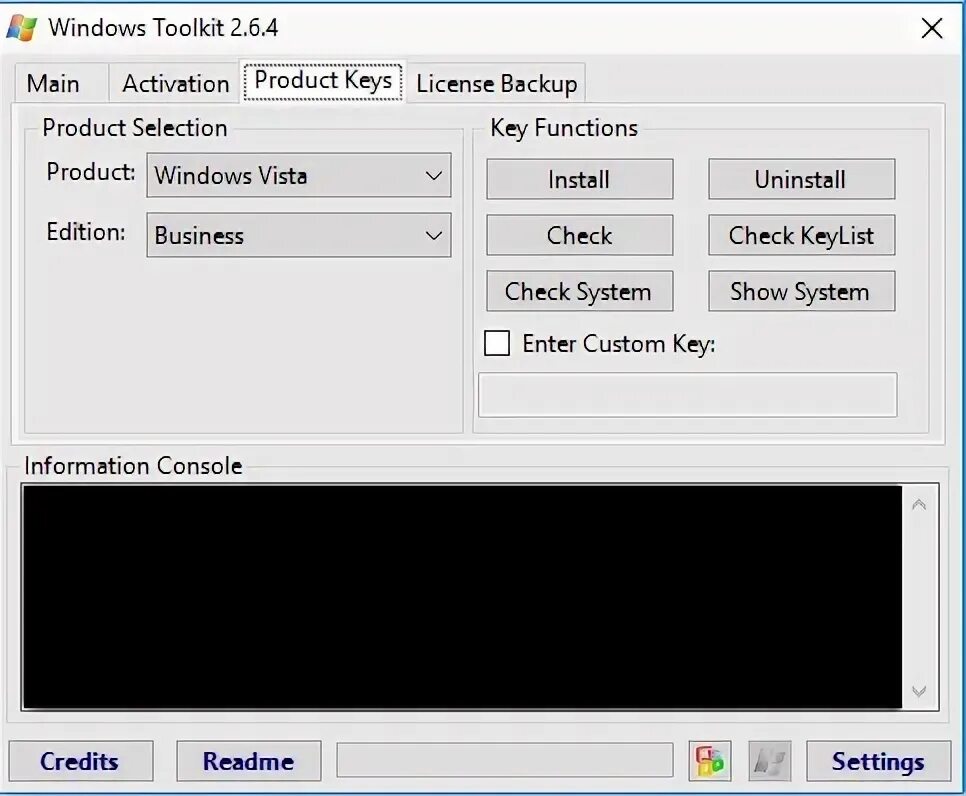Click the Uninstall button
This screenshot has width=966, height=796.
[x=802, y=179]
